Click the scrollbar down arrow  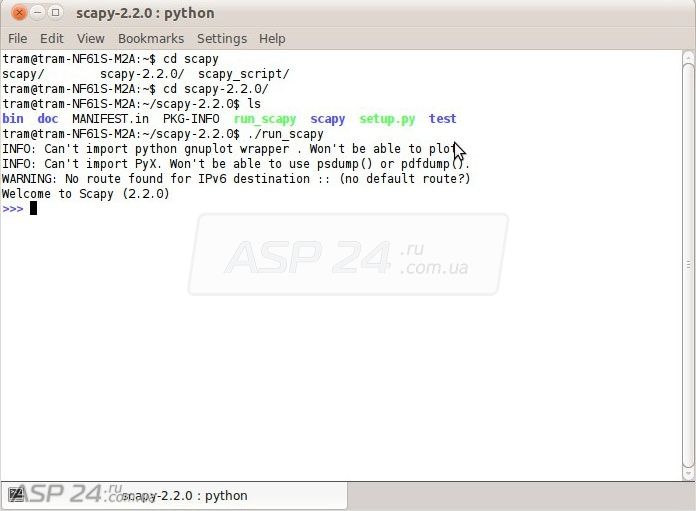[x=688, y=472]
